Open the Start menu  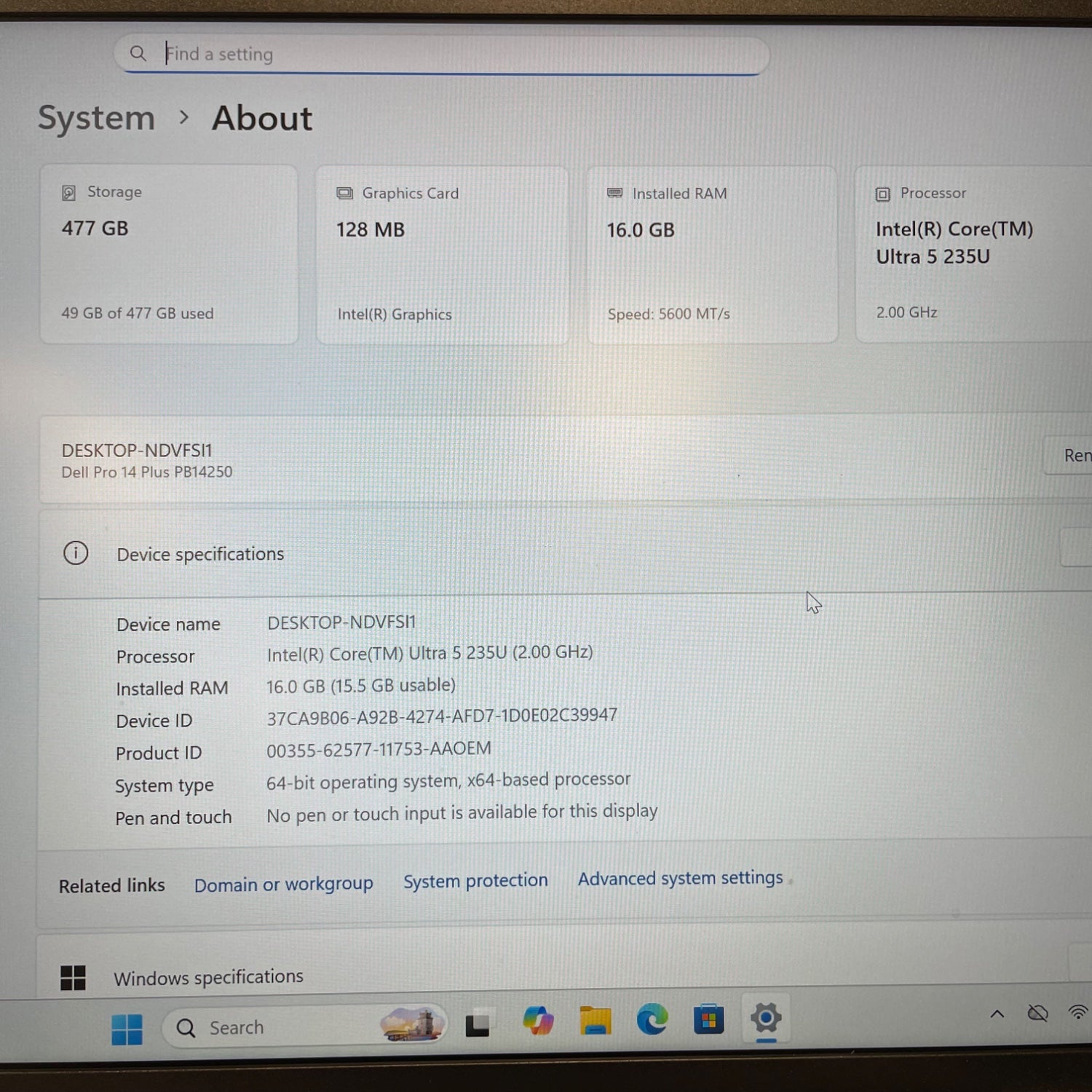[127, 1027]
